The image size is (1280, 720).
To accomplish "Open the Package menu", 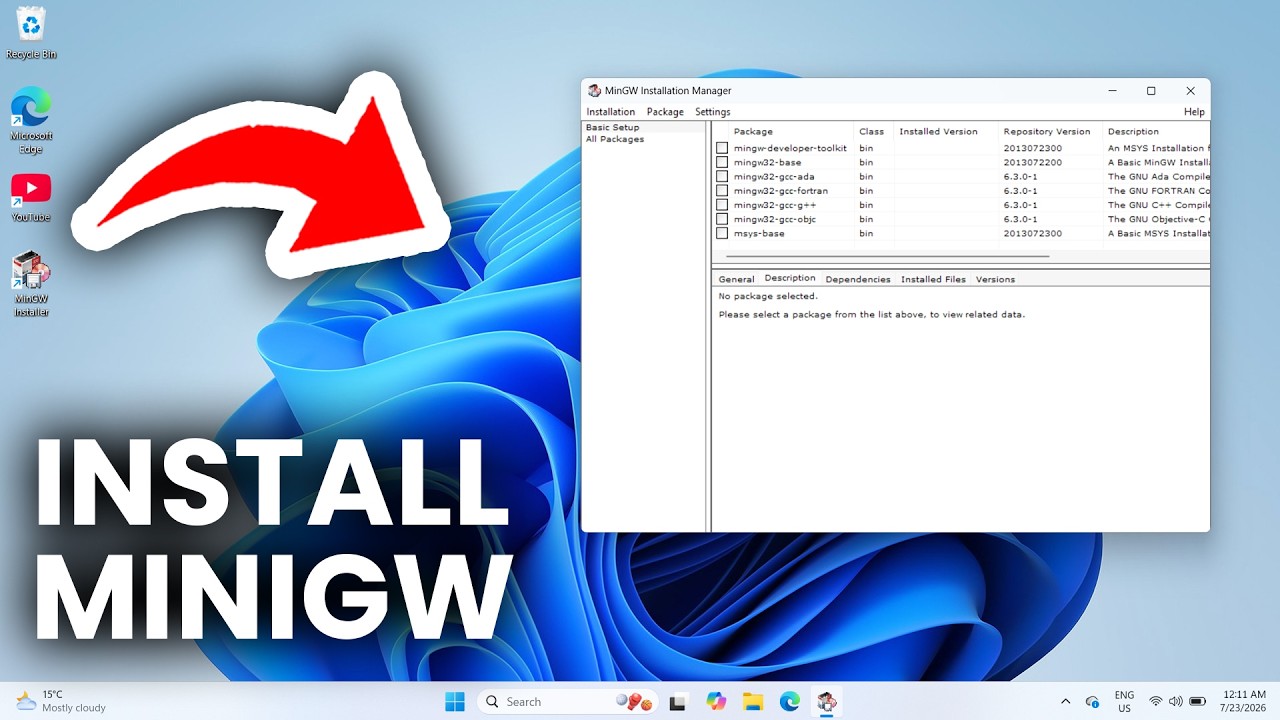I will click(x=665, y=112).
